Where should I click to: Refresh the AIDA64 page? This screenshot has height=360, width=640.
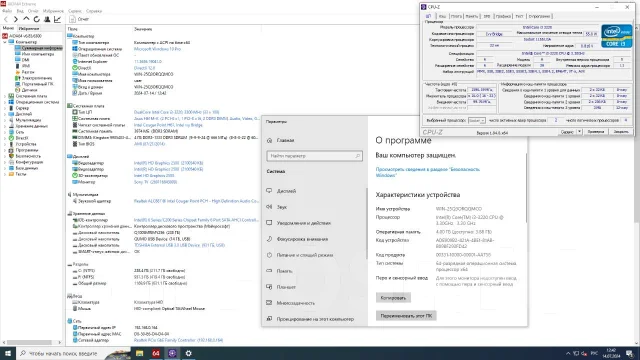37,19
